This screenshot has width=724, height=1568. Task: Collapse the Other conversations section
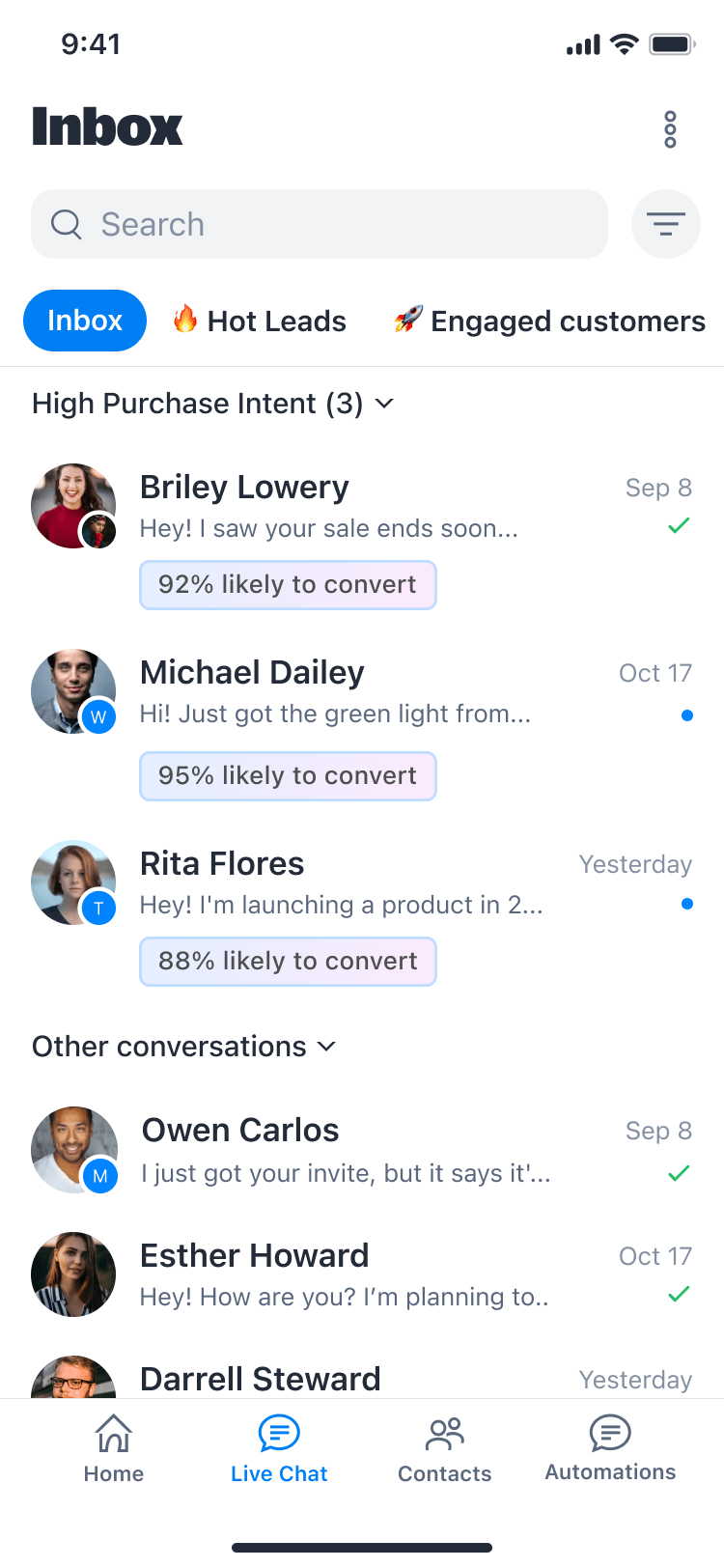(x=326, y=1047)
